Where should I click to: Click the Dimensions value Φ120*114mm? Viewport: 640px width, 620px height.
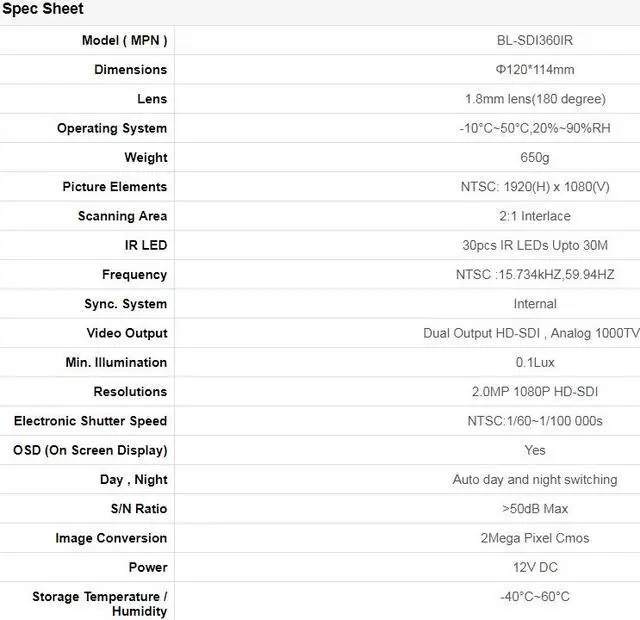click(x=535, y=70)
